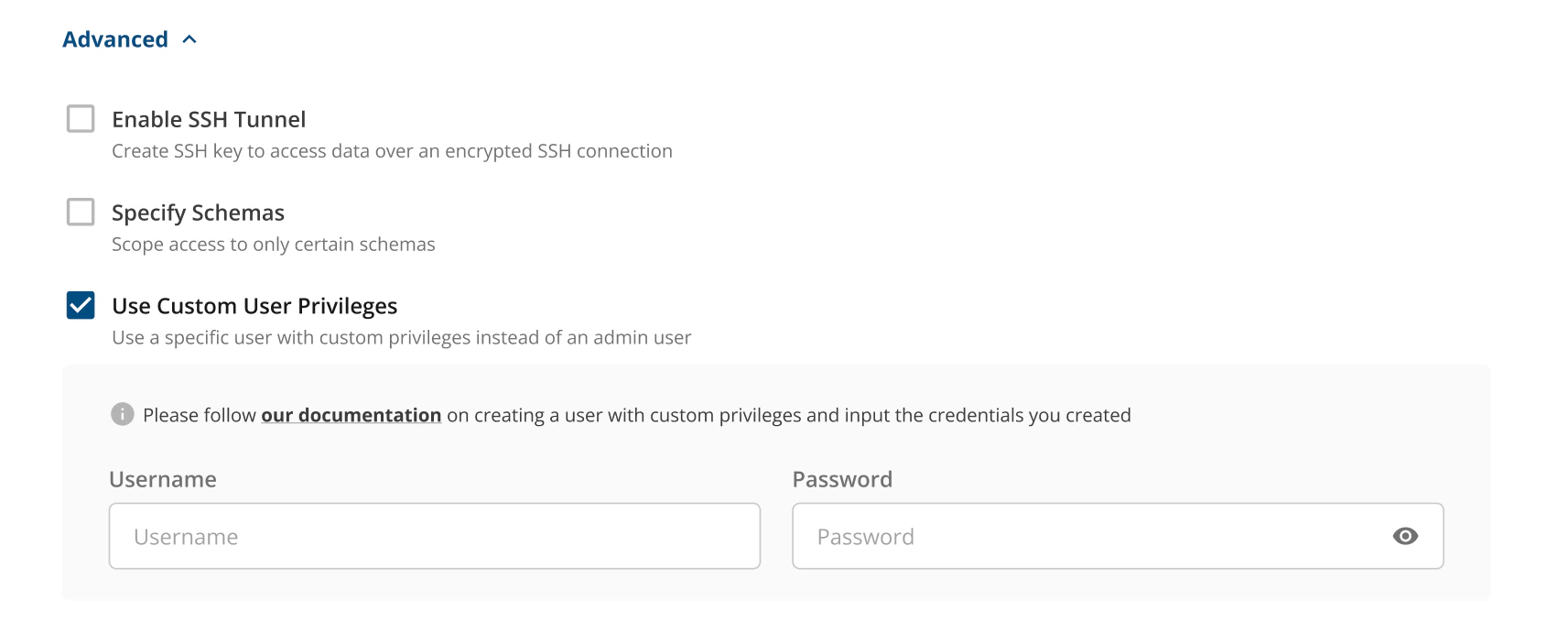Click the collapse chevron beside Advanced
Screen dimensions: 1568x633
(189, 38)
